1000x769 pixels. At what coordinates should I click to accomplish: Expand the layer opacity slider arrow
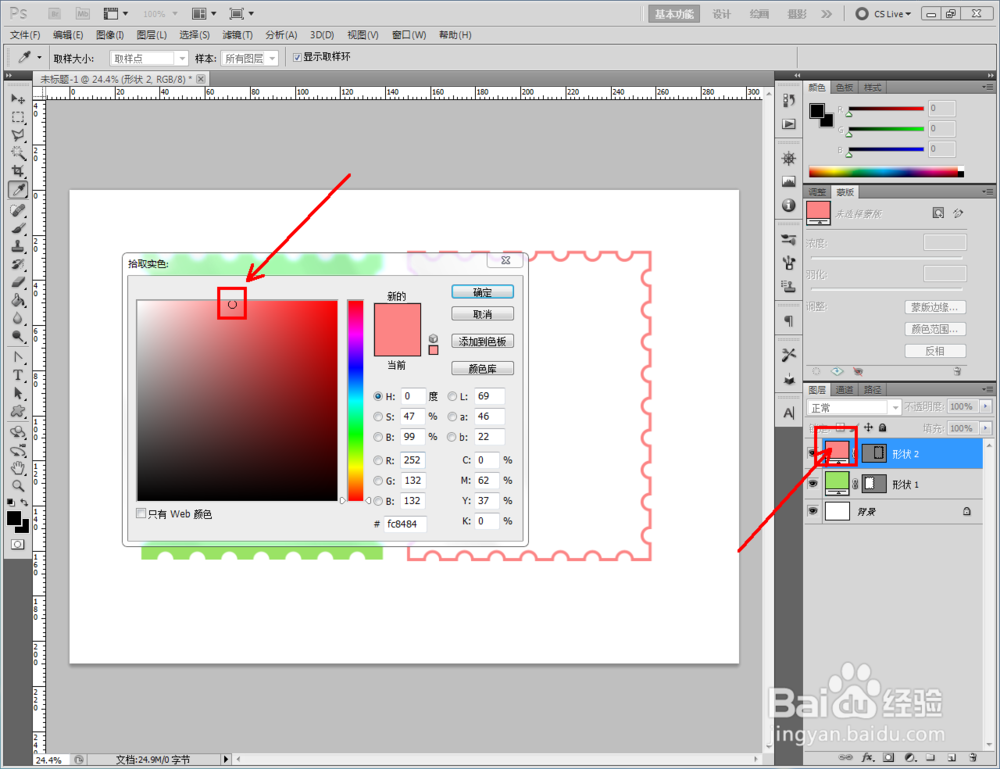[x=986, y=406]
